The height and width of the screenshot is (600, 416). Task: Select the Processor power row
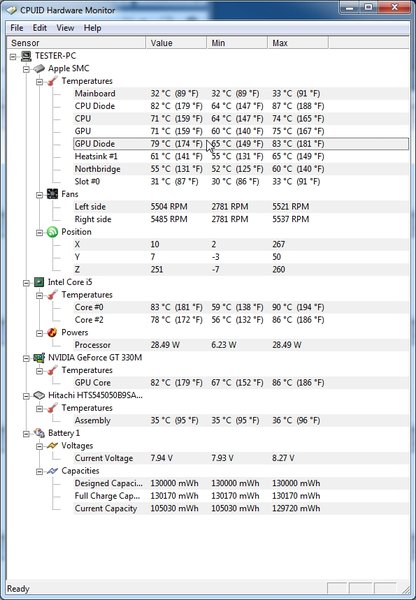coord(241,345)
